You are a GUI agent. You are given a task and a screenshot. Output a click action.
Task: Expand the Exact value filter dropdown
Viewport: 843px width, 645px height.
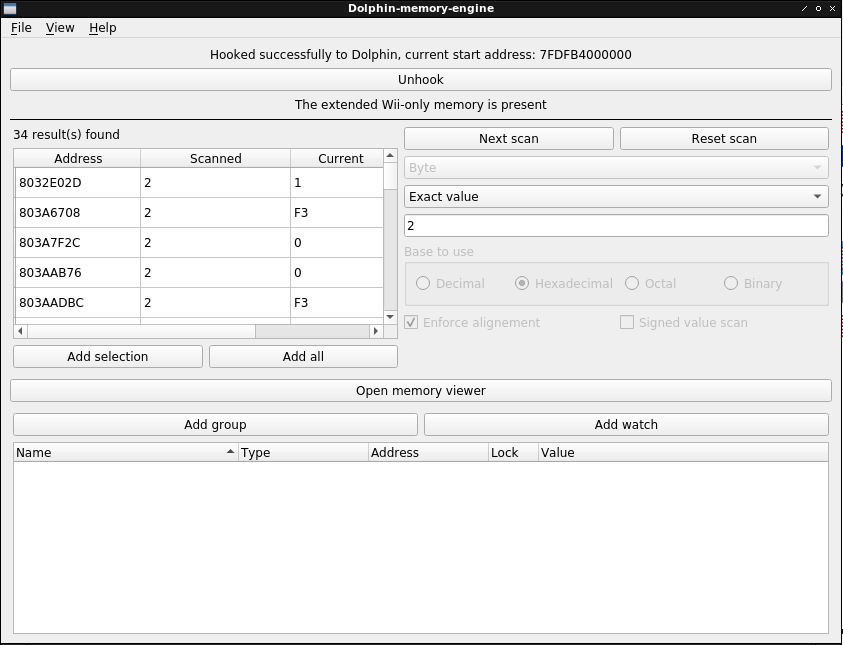point(616,197)
